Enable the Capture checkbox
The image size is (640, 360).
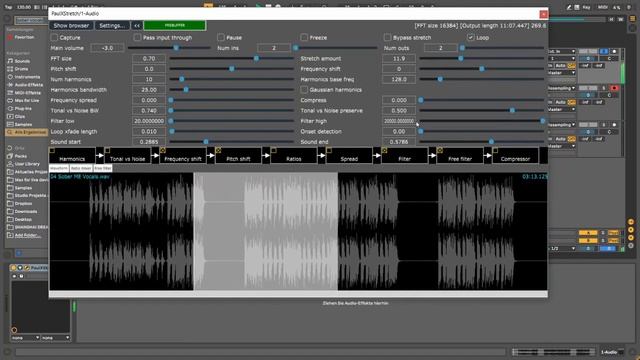tap(54, 37)
